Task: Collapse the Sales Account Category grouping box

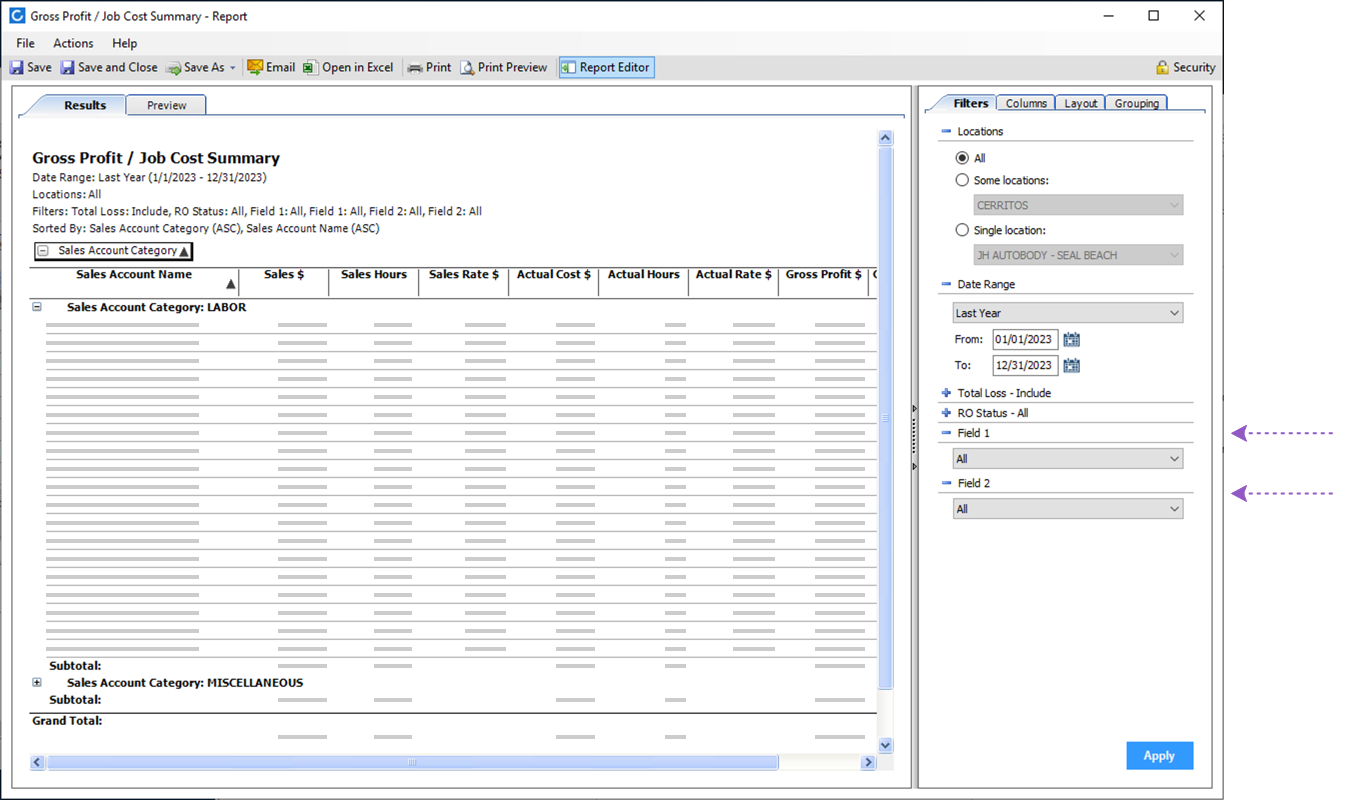Action: click(44, 251)
